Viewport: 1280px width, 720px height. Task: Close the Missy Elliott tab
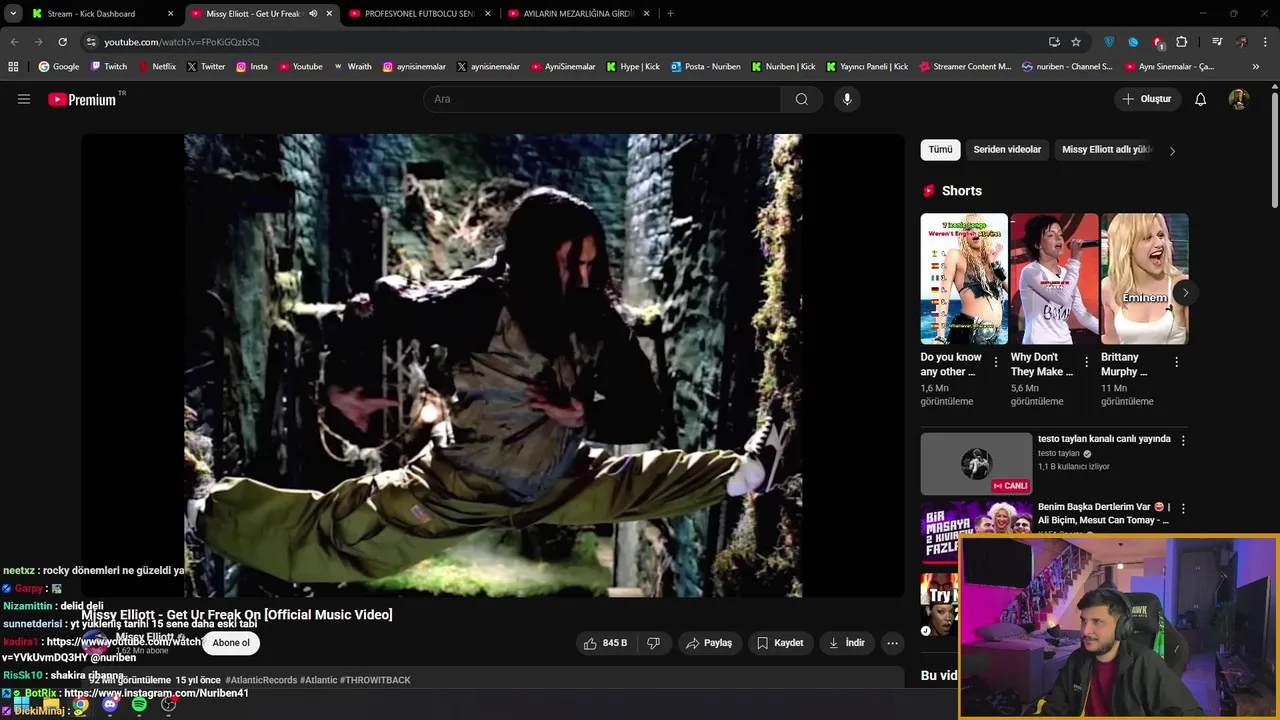click(x=329, y=14)
